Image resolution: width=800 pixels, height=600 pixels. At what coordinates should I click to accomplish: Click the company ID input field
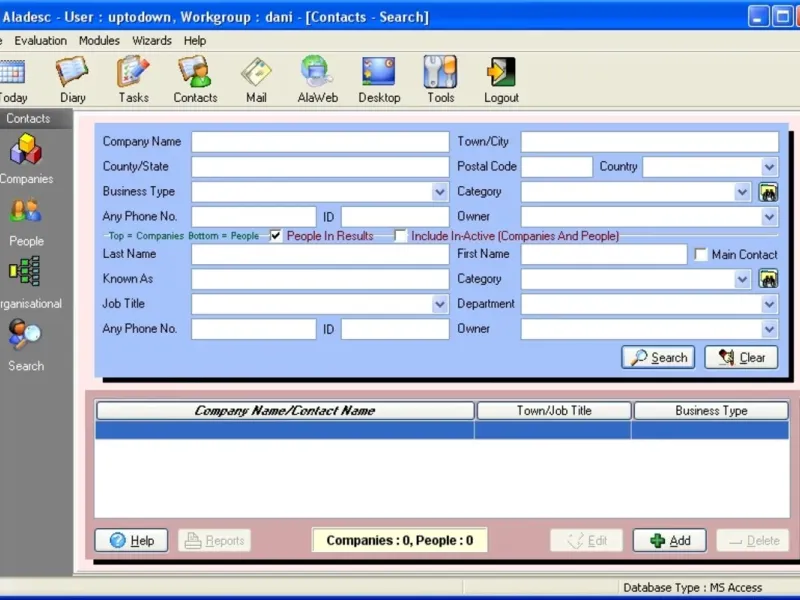pyautogui.click(x=395, y=217)
